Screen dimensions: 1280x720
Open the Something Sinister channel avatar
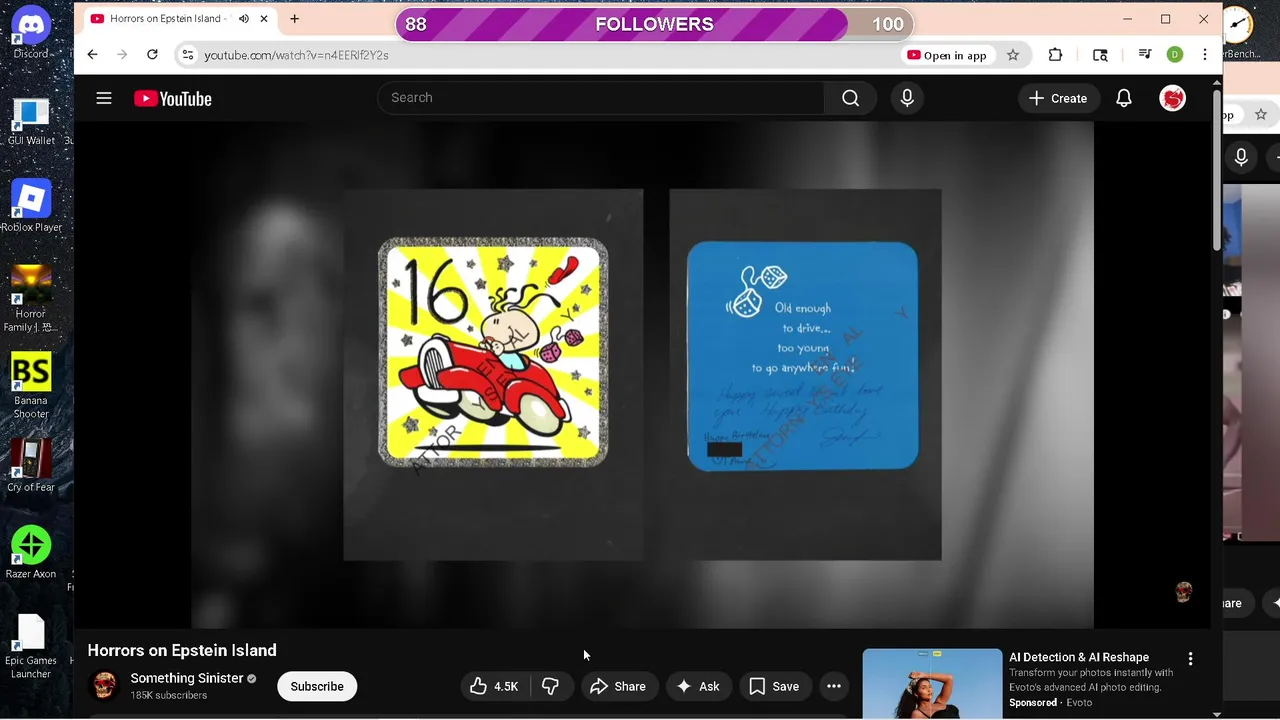pos(104,686)
